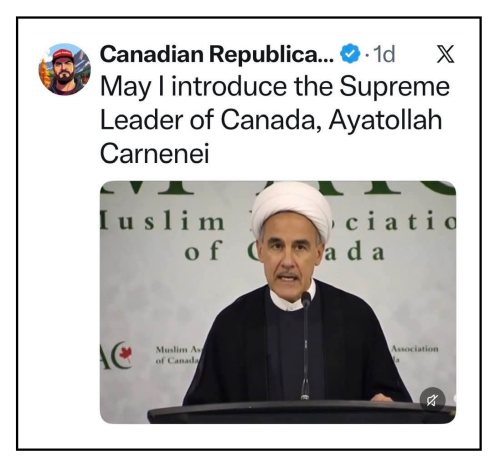This screenshot has width=500, height=464.
Task: Click the word Carnenei in the post text
Action: [x=155, y=153]
